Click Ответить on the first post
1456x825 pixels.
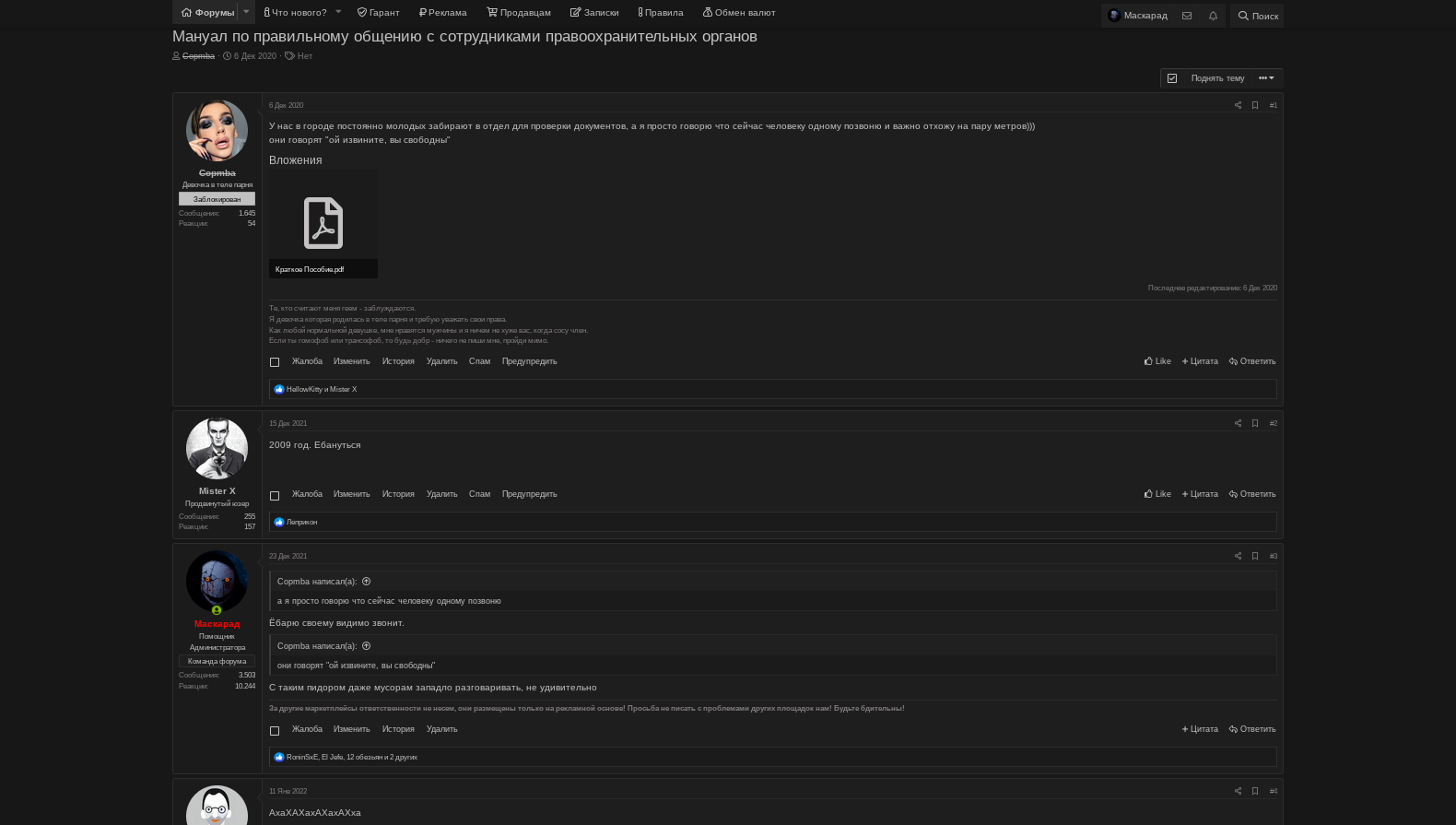click(x=1252, y=361)
